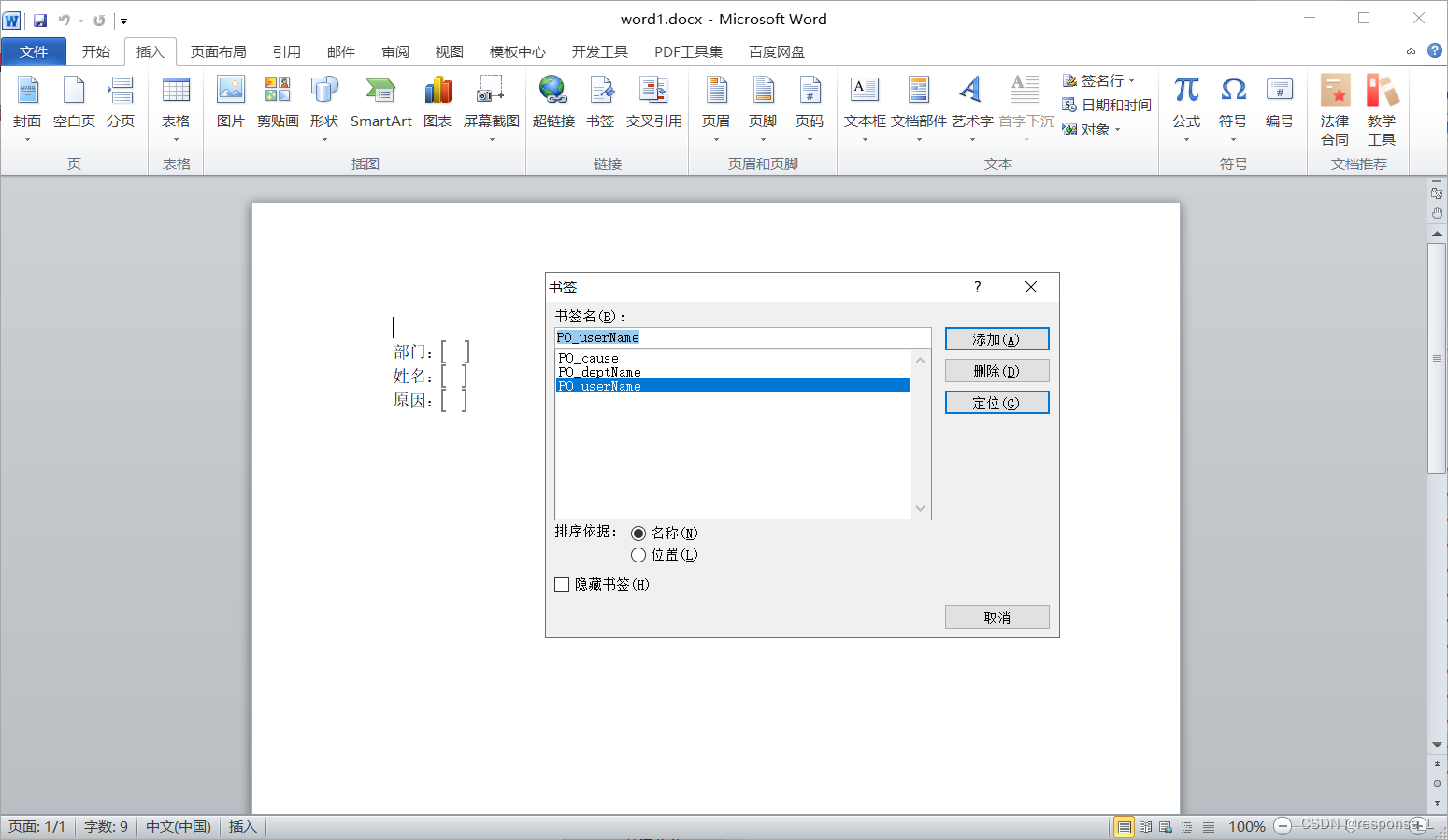Zoom out using the minus button

click(1283, 826)
